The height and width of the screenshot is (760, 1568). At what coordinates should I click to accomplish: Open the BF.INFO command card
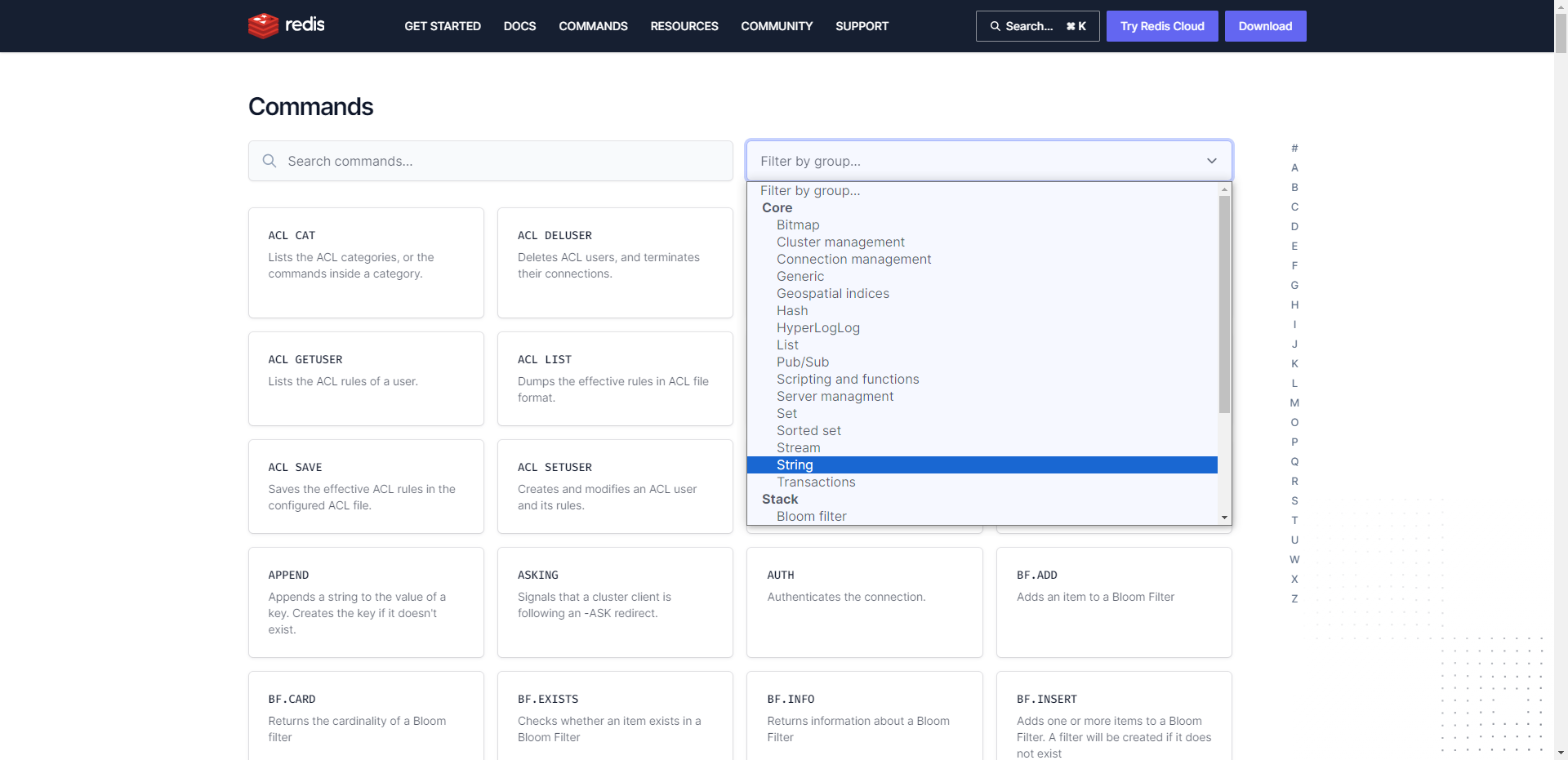[864, 716]
